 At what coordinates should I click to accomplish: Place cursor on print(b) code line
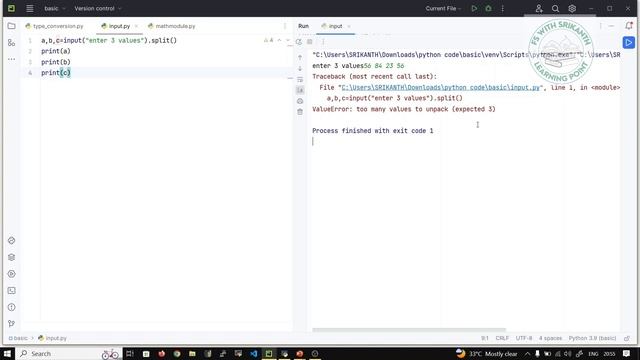point(56,62)
